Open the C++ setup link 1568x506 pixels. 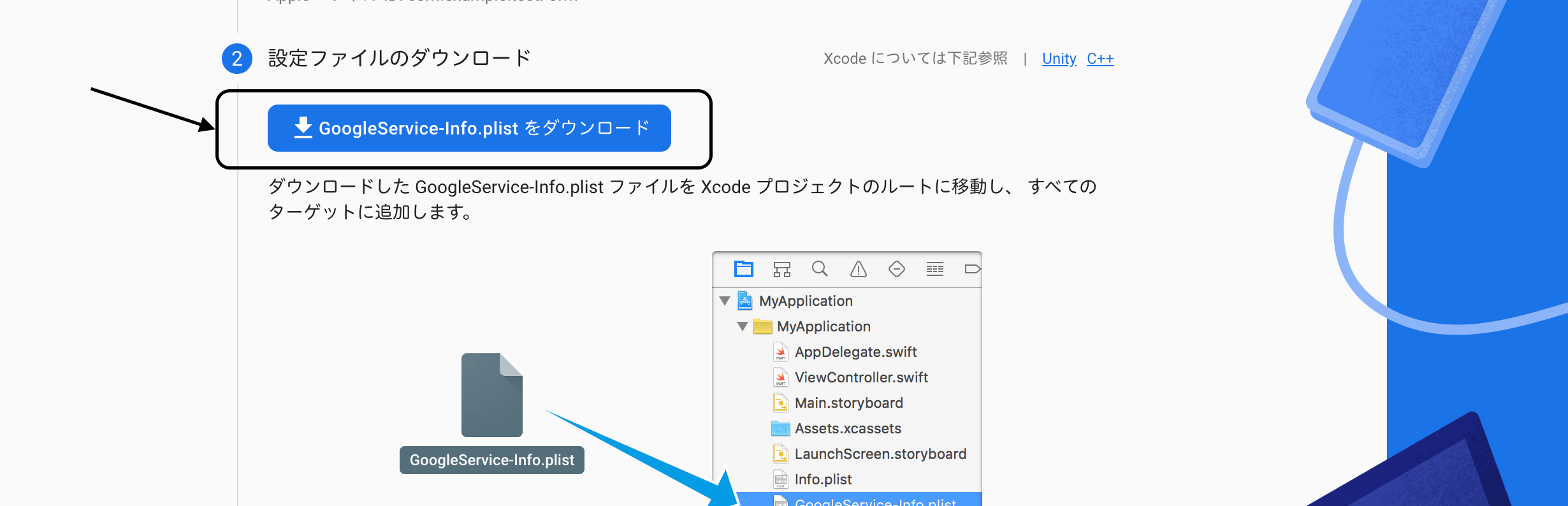tap(1100, 59)
